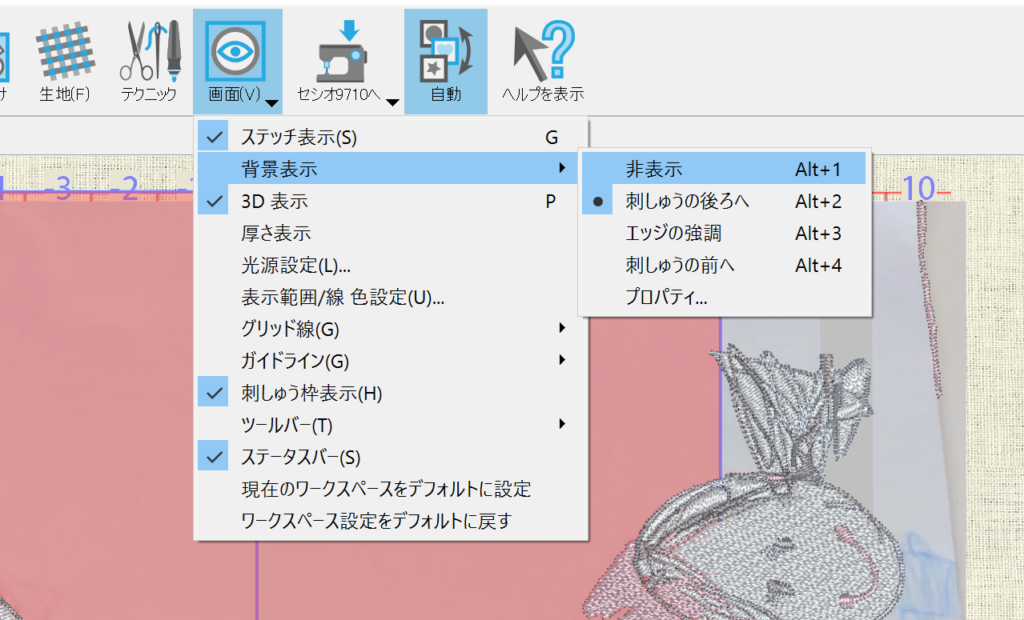The width and height of the screenshot is (1024, 620).
Task: Disable 刺しゅう枠表示(H) hoop display
Action: pyautogui.click(x=311, y=393)
